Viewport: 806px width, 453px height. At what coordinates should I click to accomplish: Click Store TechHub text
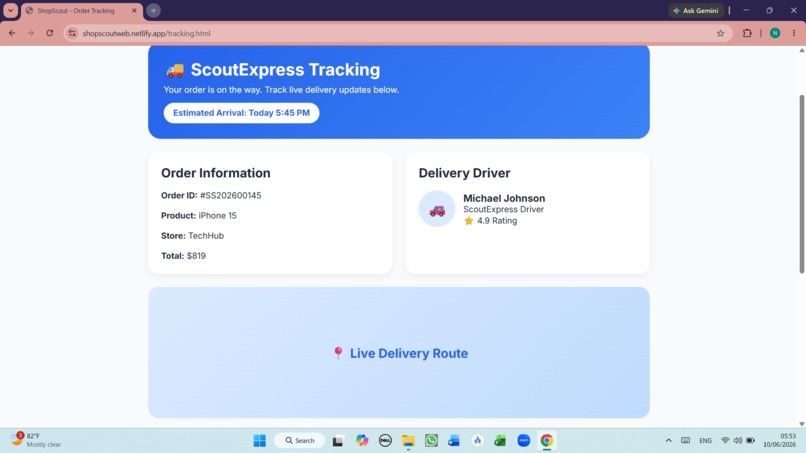point(192,235)
